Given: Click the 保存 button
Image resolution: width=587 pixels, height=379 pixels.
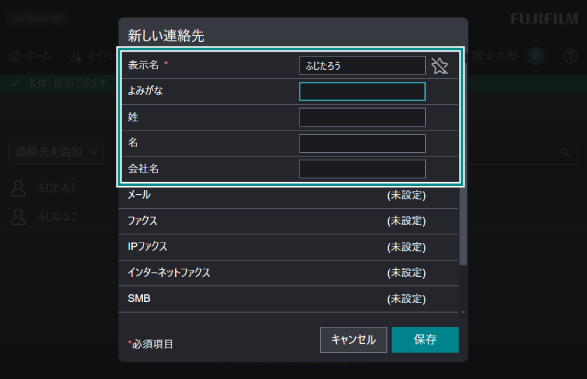Looking at the screenshot, I should (x=425, y=340).
